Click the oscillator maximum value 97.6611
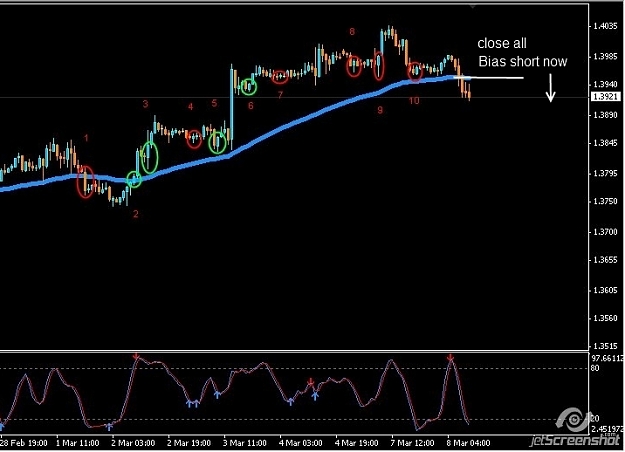625x452 pixels. [x=607, y=358]
